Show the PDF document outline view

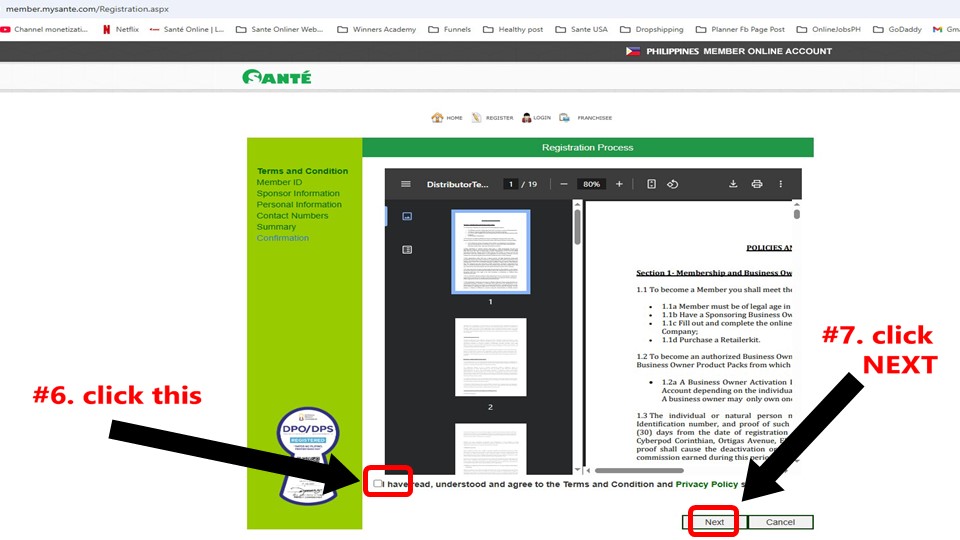click(407, 249)
